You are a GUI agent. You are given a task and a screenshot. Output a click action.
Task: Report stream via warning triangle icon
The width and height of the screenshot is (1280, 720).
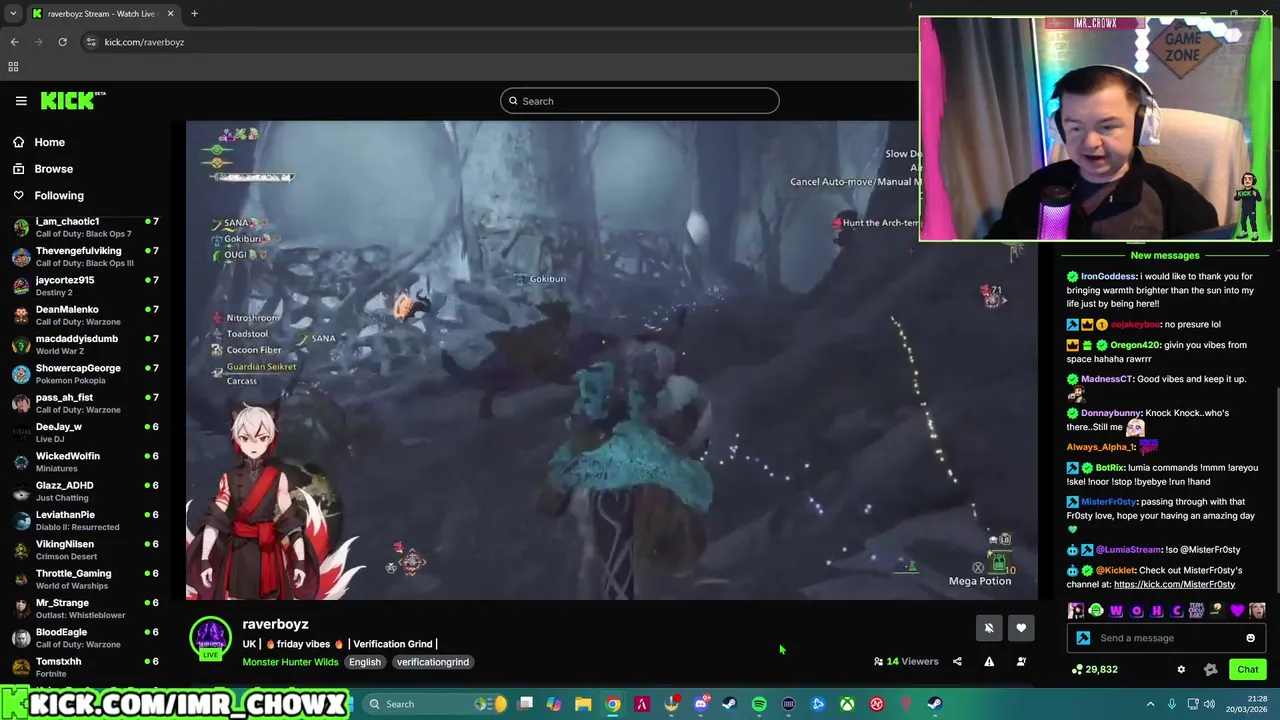(x=989, y=661)
